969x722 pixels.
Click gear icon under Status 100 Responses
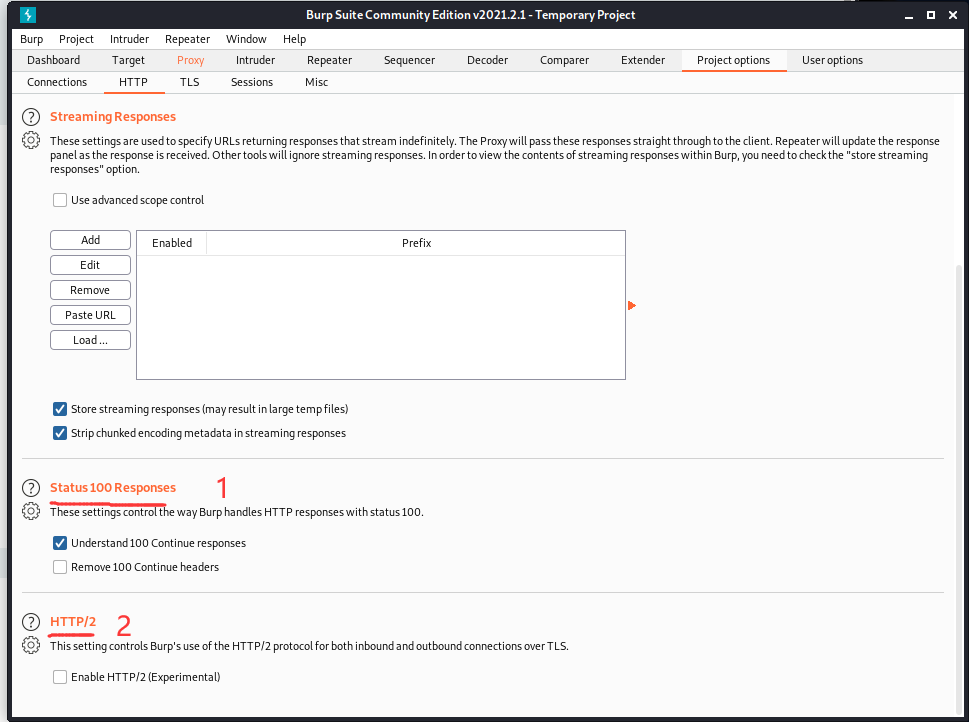pos(31,511)
